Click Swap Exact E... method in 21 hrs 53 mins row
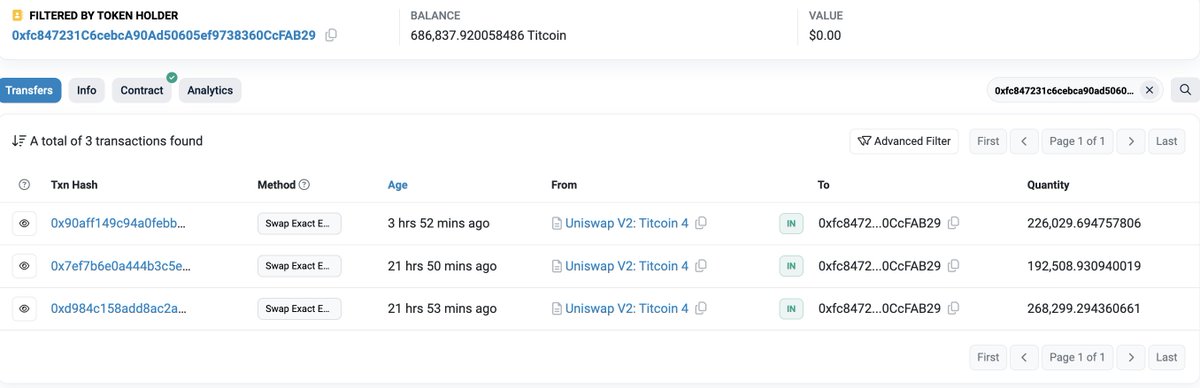Screen dimensions: 1200x388 coord(299,309)
